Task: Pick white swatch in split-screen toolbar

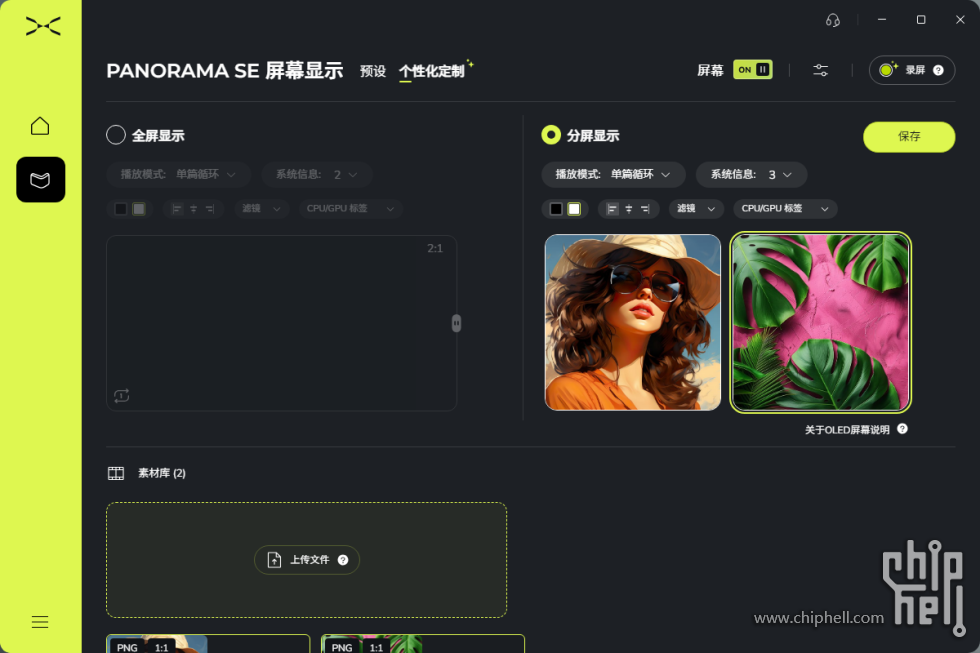Action: pyautogui.click(x=574, y=209)
